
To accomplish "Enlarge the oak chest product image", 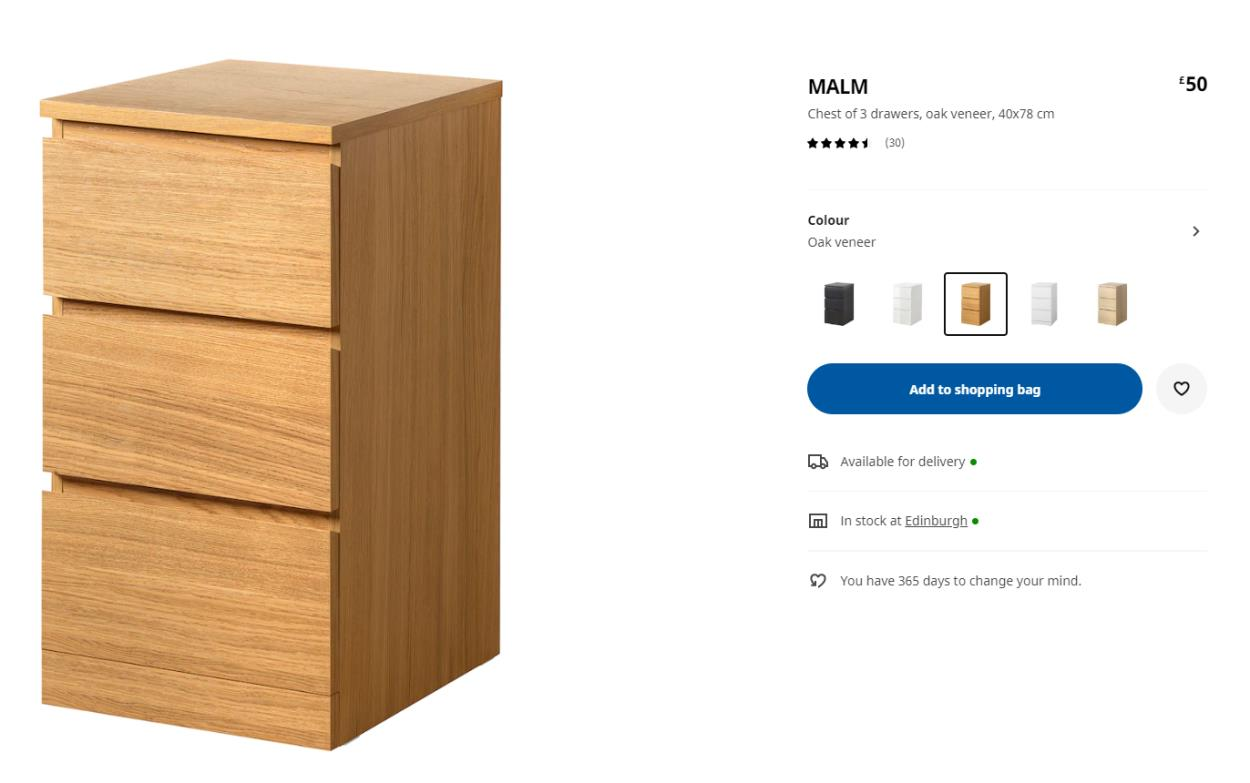I will tap(270, 405).
